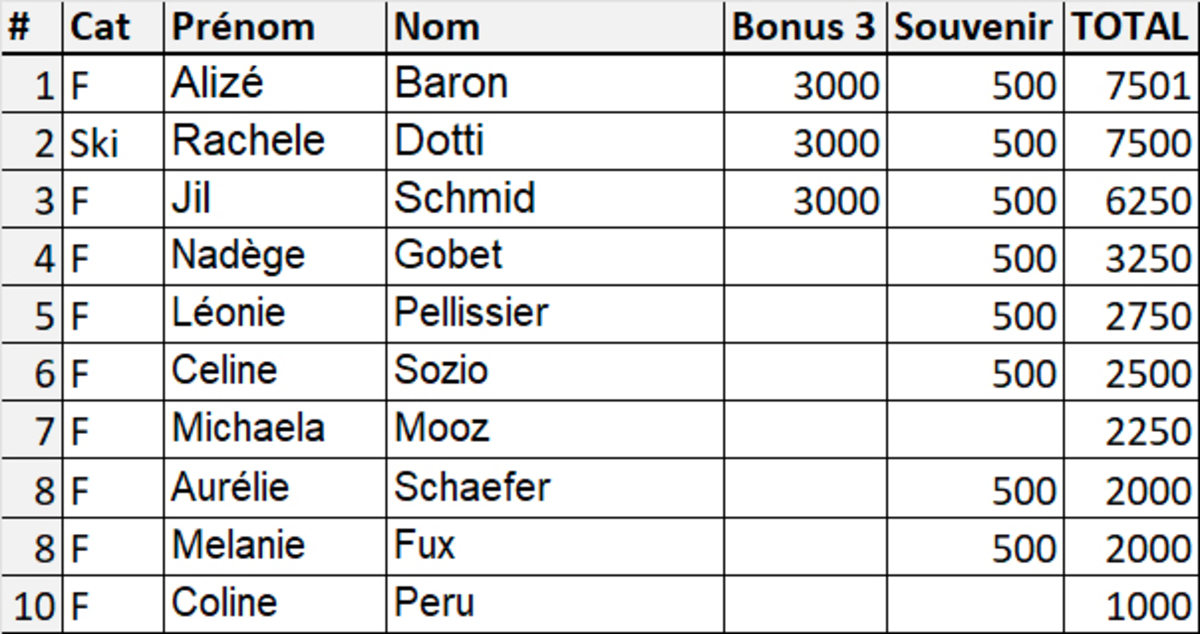1200x634 pixels.
Task: Select the Melanie first name cell
Action: coord(275,546)
